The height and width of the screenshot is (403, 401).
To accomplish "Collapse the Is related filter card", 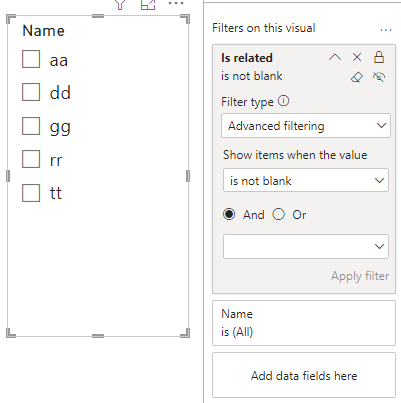I will 335,57.
